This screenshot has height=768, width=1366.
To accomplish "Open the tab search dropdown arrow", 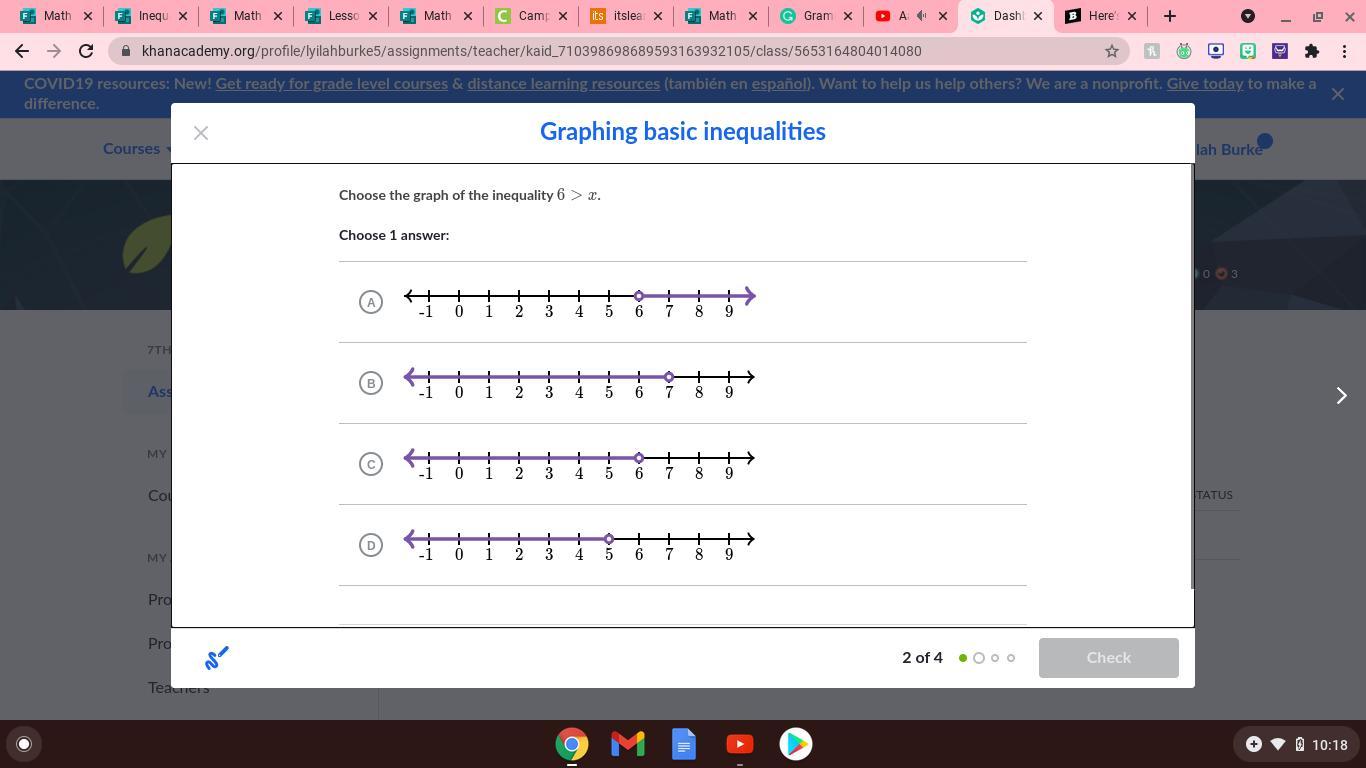I will pos(1248,16).
